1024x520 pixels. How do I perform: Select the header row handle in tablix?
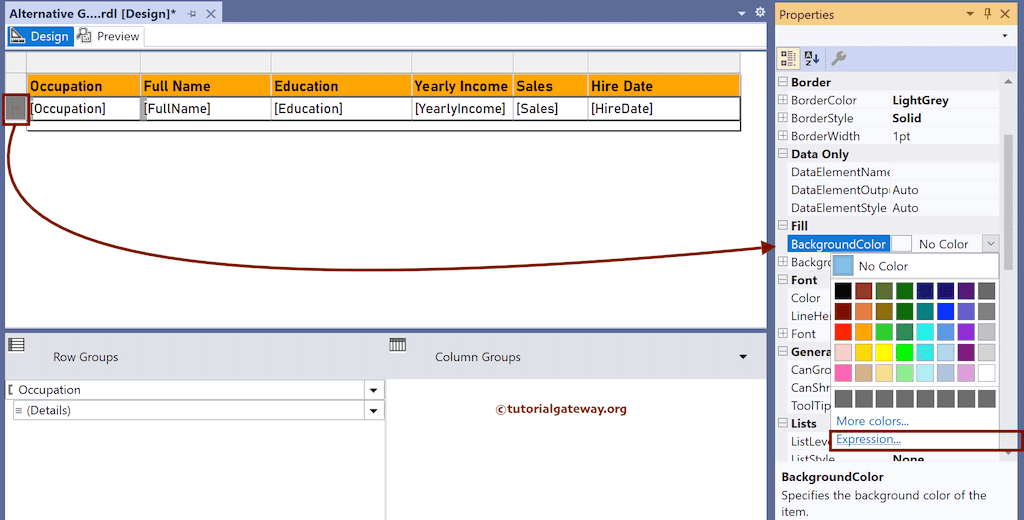click(16, 86)
